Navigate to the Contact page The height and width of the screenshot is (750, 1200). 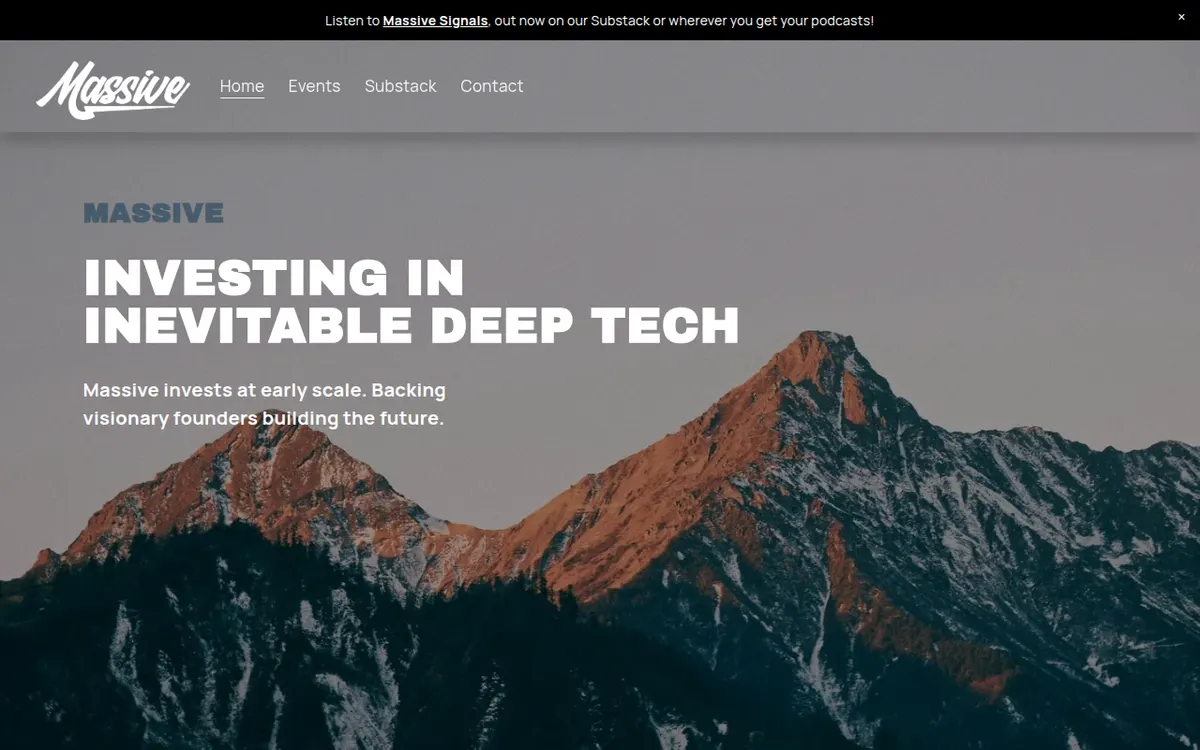click(491, 86)
